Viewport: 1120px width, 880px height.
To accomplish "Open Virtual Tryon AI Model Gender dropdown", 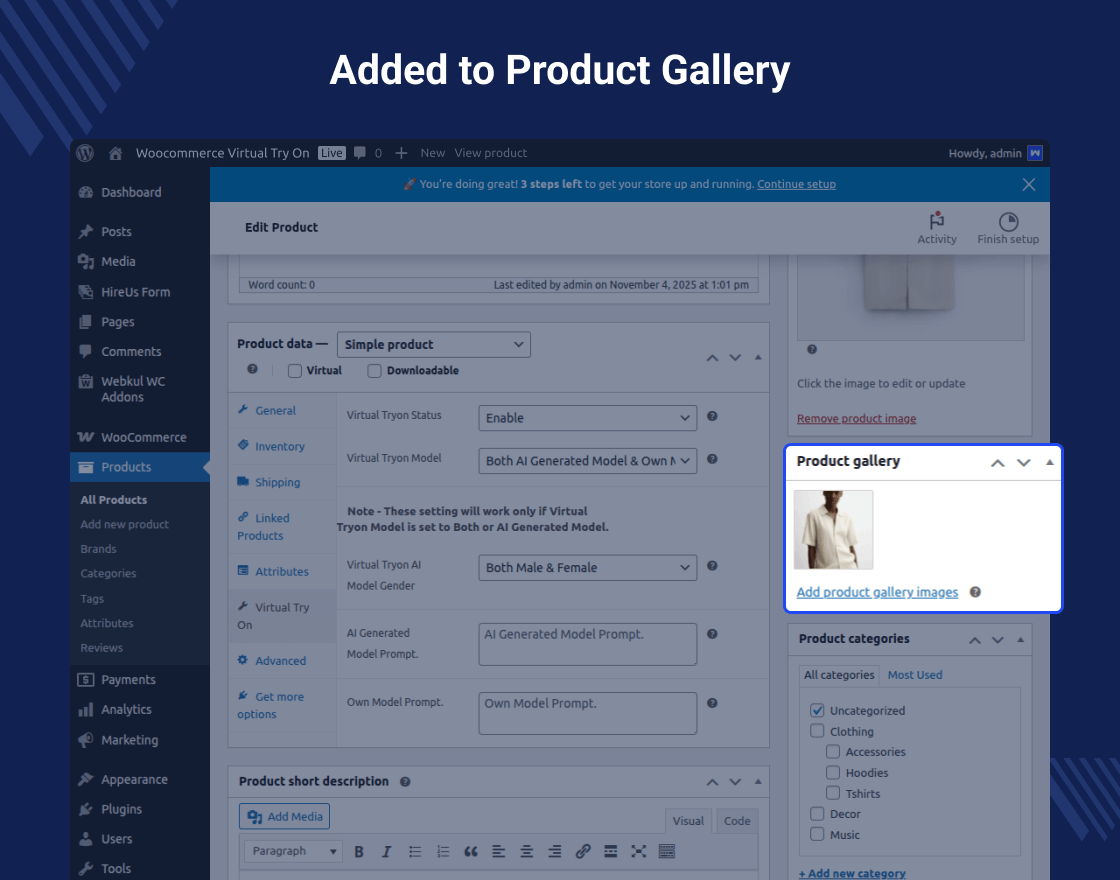I will tap(587, 568).
